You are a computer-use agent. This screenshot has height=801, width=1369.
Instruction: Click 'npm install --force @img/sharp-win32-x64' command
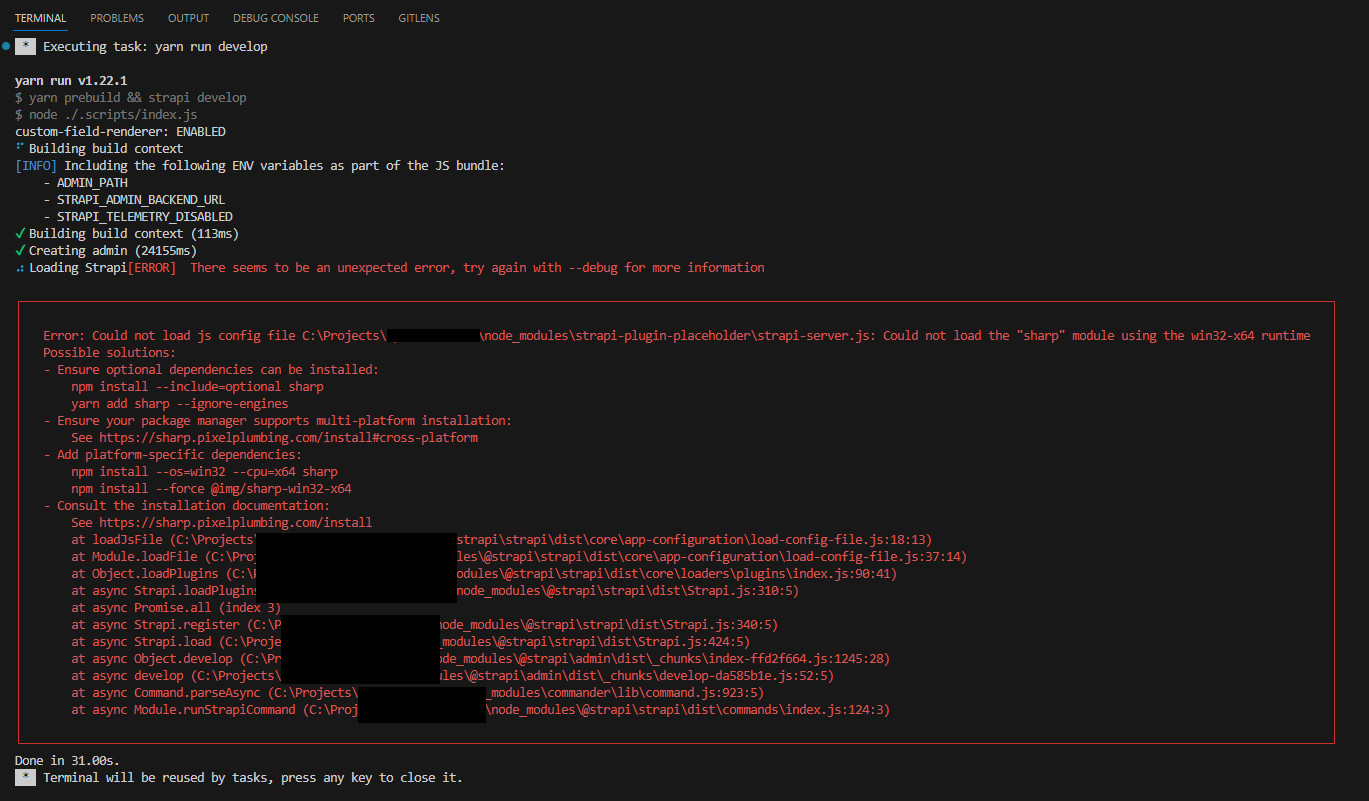pyautogui.click(x=211, y=488)
